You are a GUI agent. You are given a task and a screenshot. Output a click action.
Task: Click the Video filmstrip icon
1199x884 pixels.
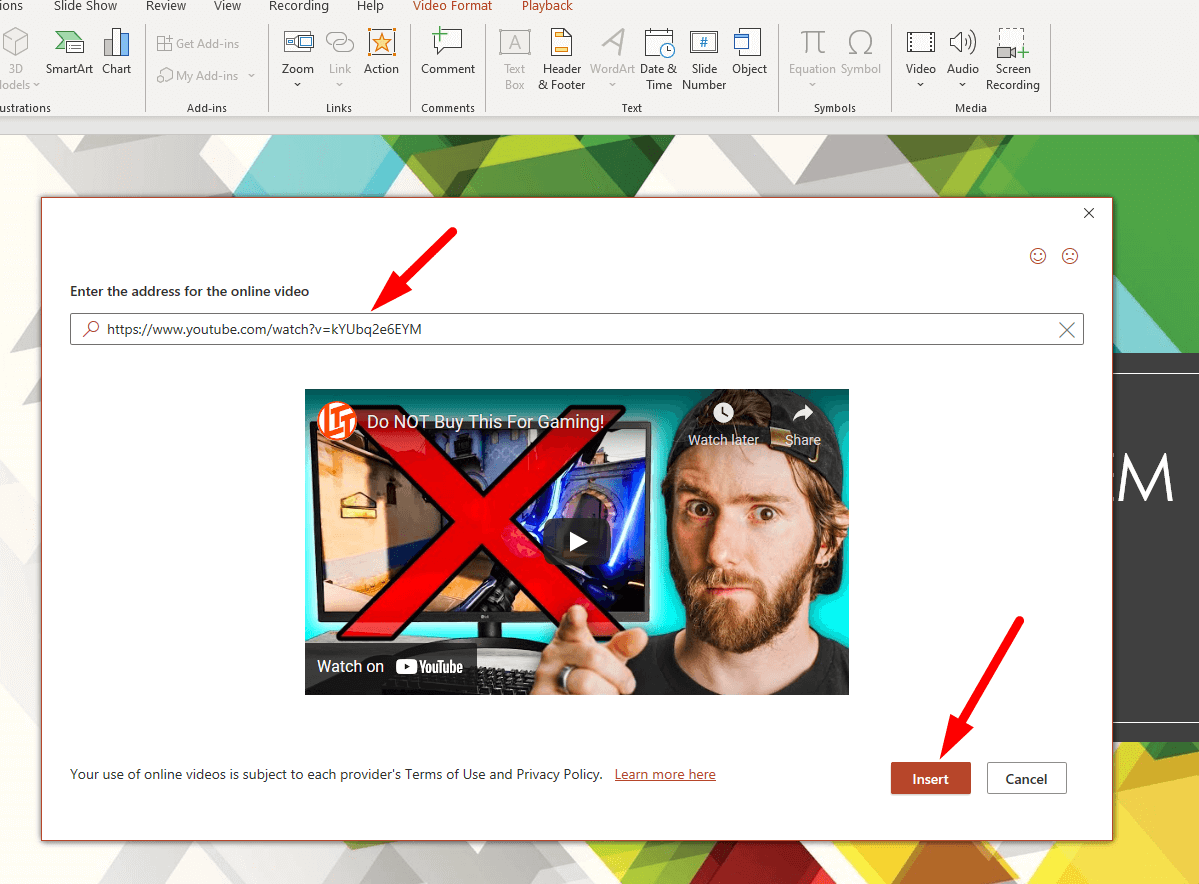pyautogui.click(x=920, y=42)
